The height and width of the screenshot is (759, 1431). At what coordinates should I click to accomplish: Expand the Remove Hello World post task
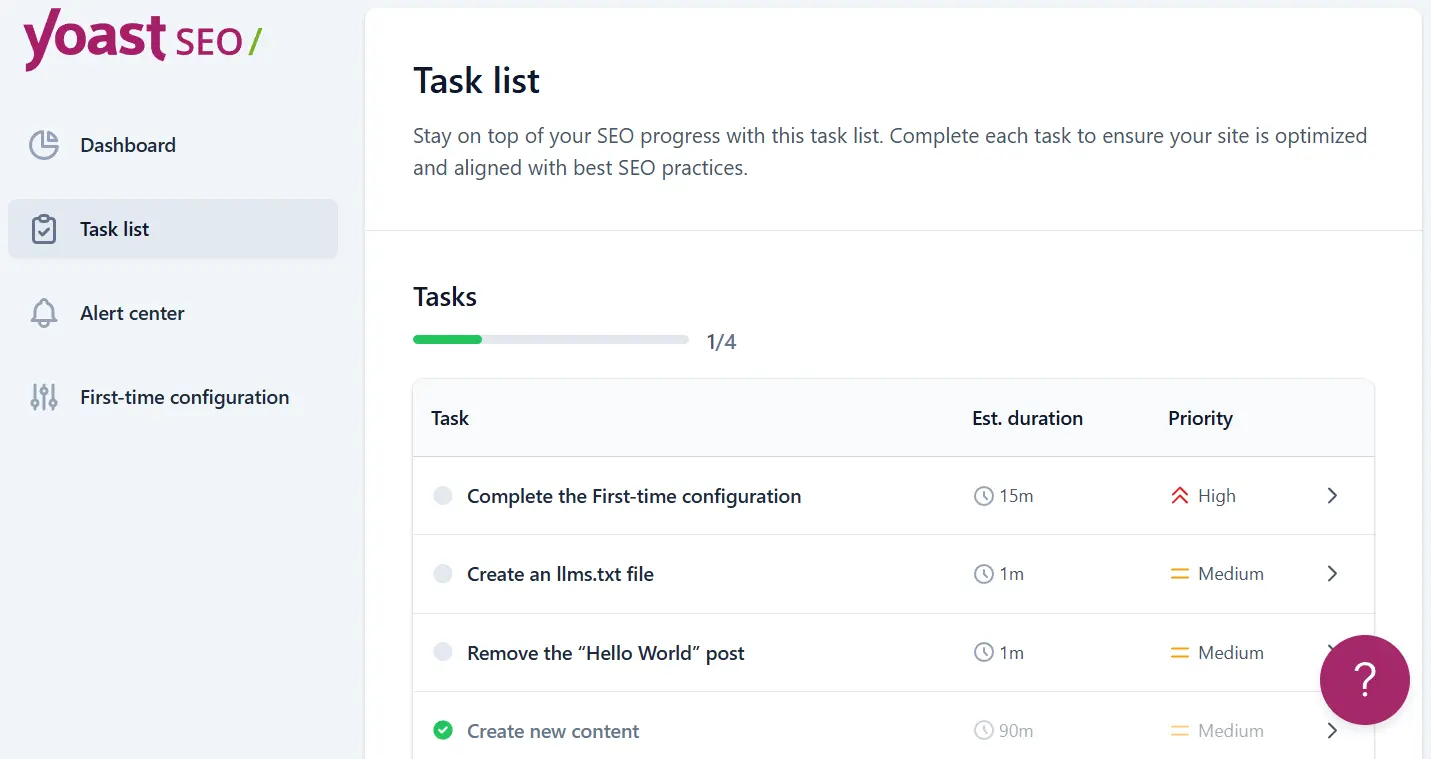(x=1331, y=652)
